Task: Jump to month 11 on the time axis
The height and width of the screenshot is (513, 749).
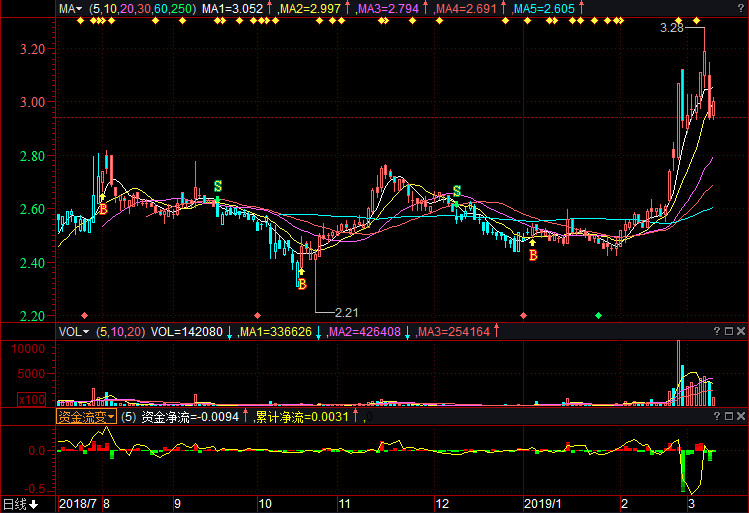Action: (344, 503)
